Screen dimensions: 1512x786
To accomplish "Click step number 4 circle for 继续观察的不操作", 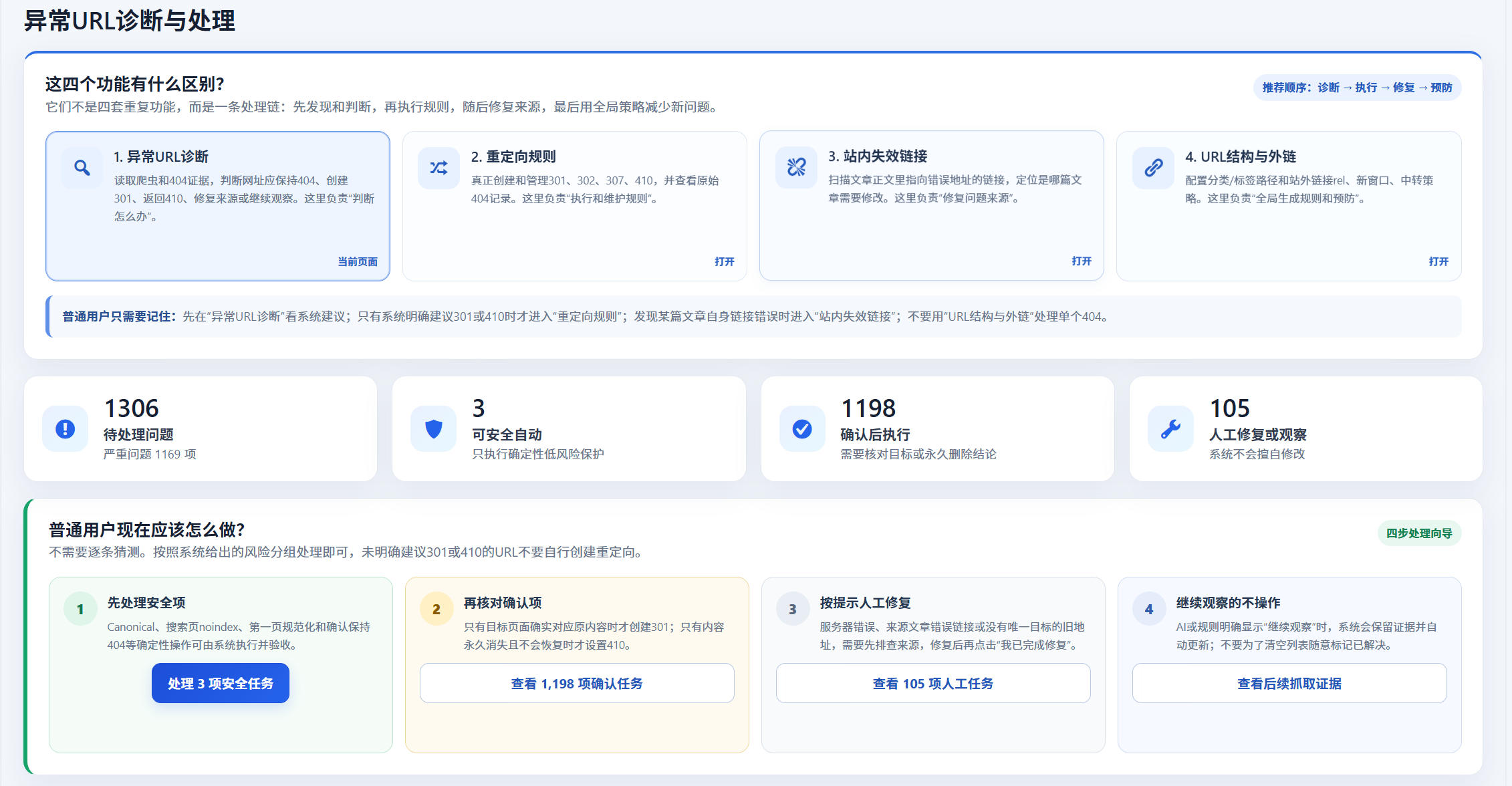I will pos(1149,609).
